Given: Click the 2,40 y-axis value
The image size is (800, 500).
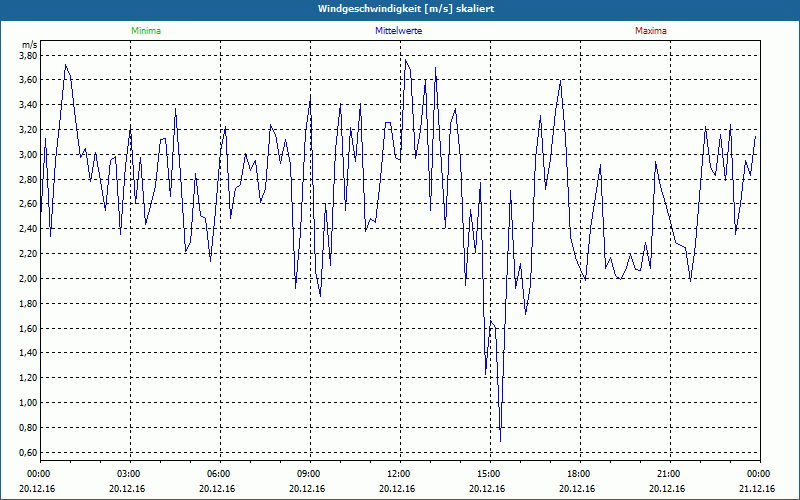Looking at the screenshot, I should [29, 229].
